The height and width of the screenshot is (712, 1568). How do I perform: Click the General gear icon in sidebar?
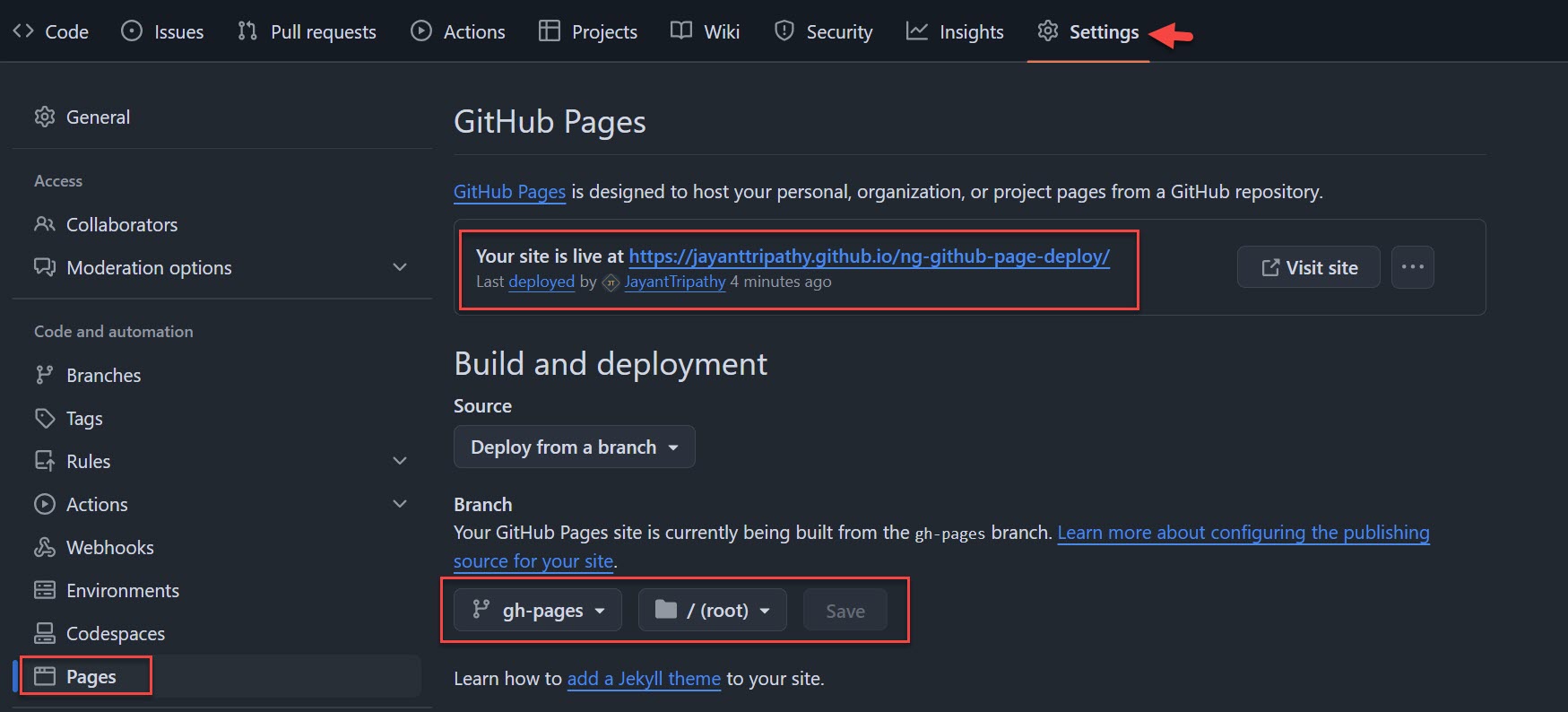click(45, 117)
